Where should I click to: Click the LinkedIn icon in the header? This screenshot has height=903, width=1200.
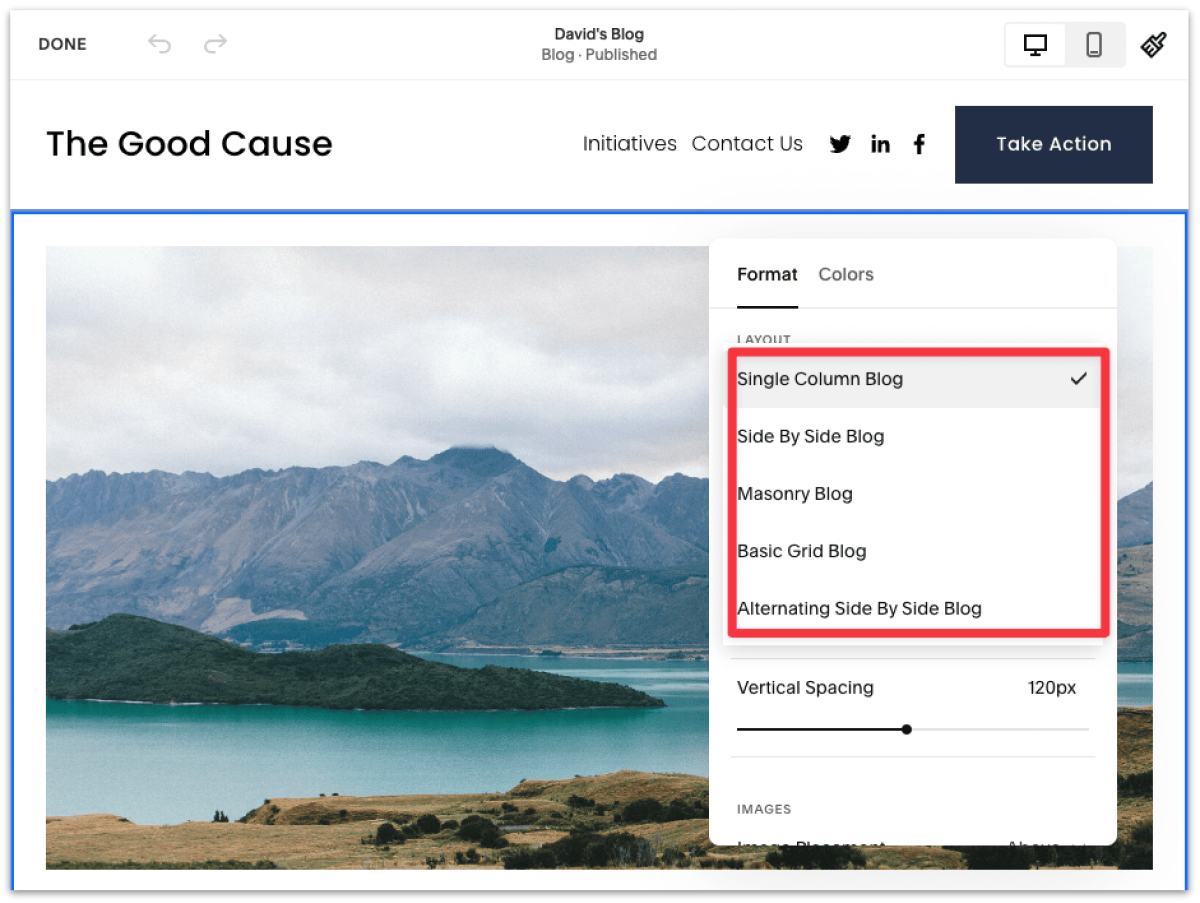(x=880, y=144)
